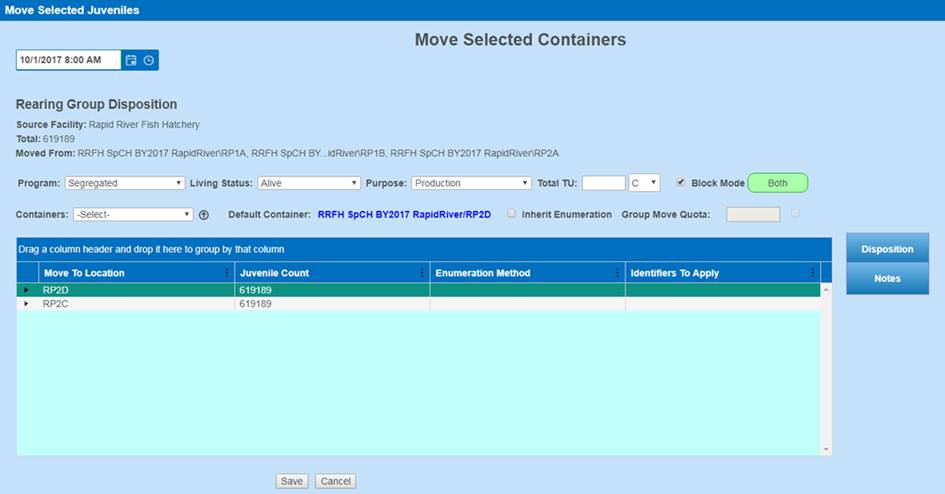The width and height of the screenshot is (945, 494).
Task: Open Juvenile Count column options icon
Action: (422, 273)
